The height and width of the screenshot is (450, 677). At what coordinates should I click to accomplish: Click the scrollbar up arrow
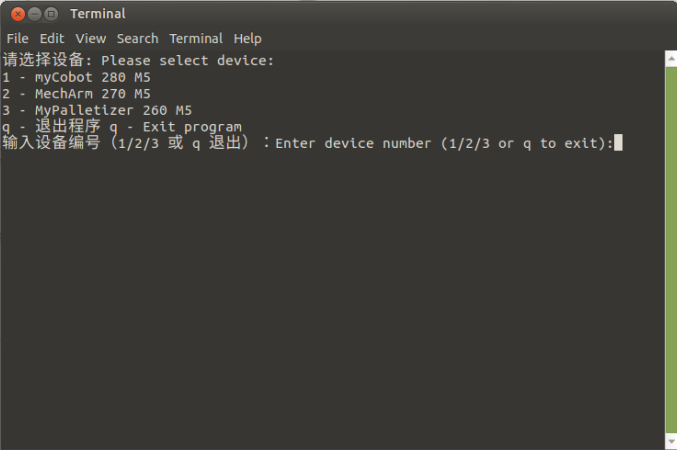pos(671,55)
